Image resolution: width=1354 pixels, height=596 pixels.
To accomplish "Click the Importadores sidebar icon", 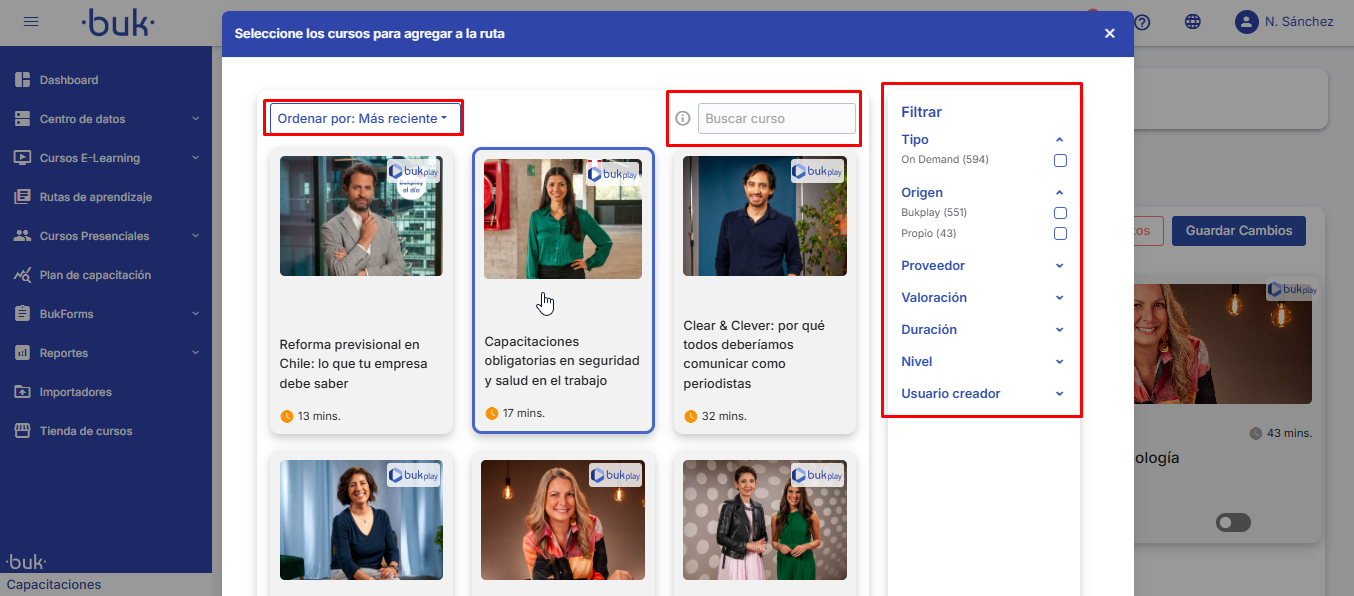I will (x=22, y=392).
